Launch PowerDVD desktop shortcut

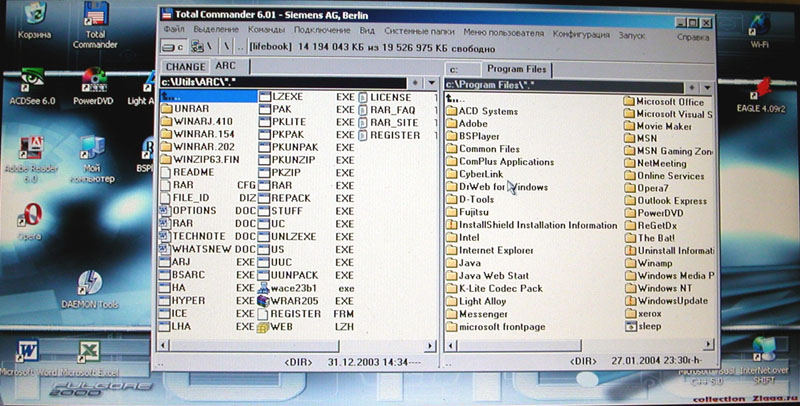point(93,87)
